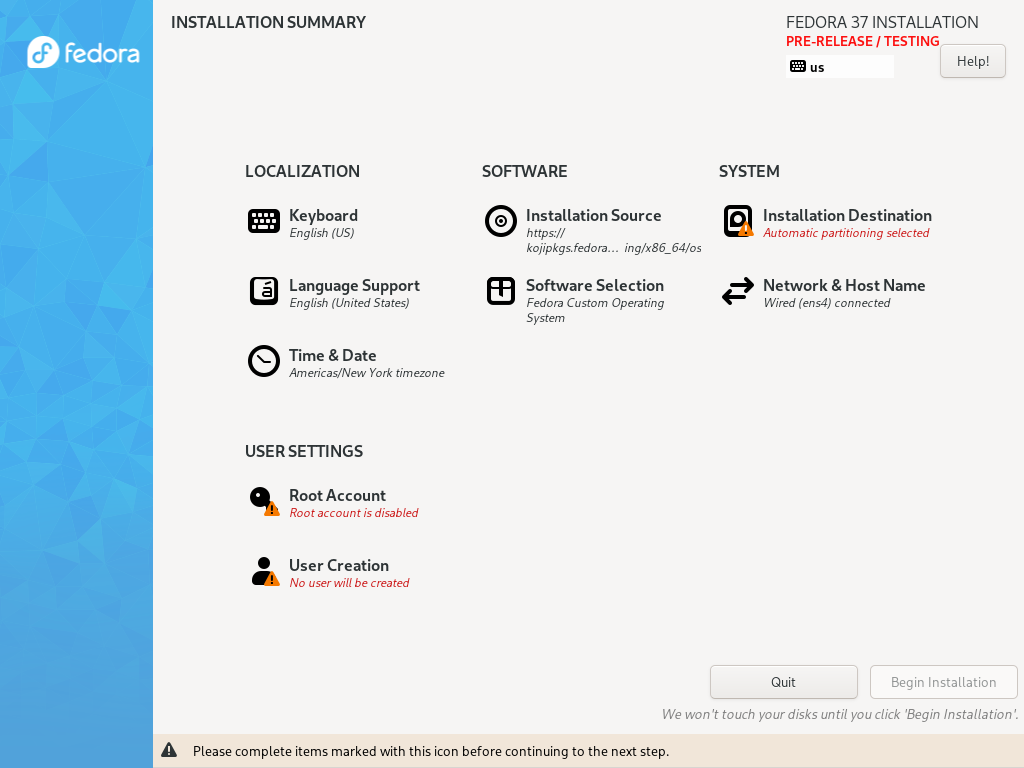Open the Installation Source label

[x=593, y=216]
